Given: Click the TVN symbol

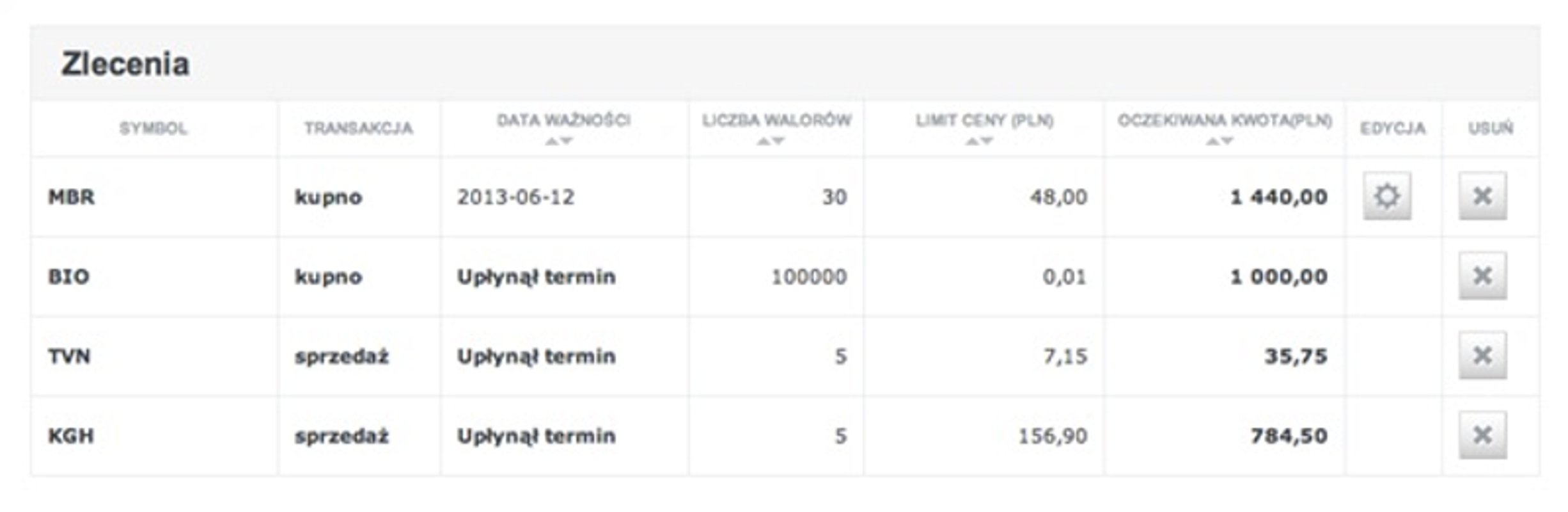Looking at the screenshot, I should pyautogui.click(x=70, y=356).
